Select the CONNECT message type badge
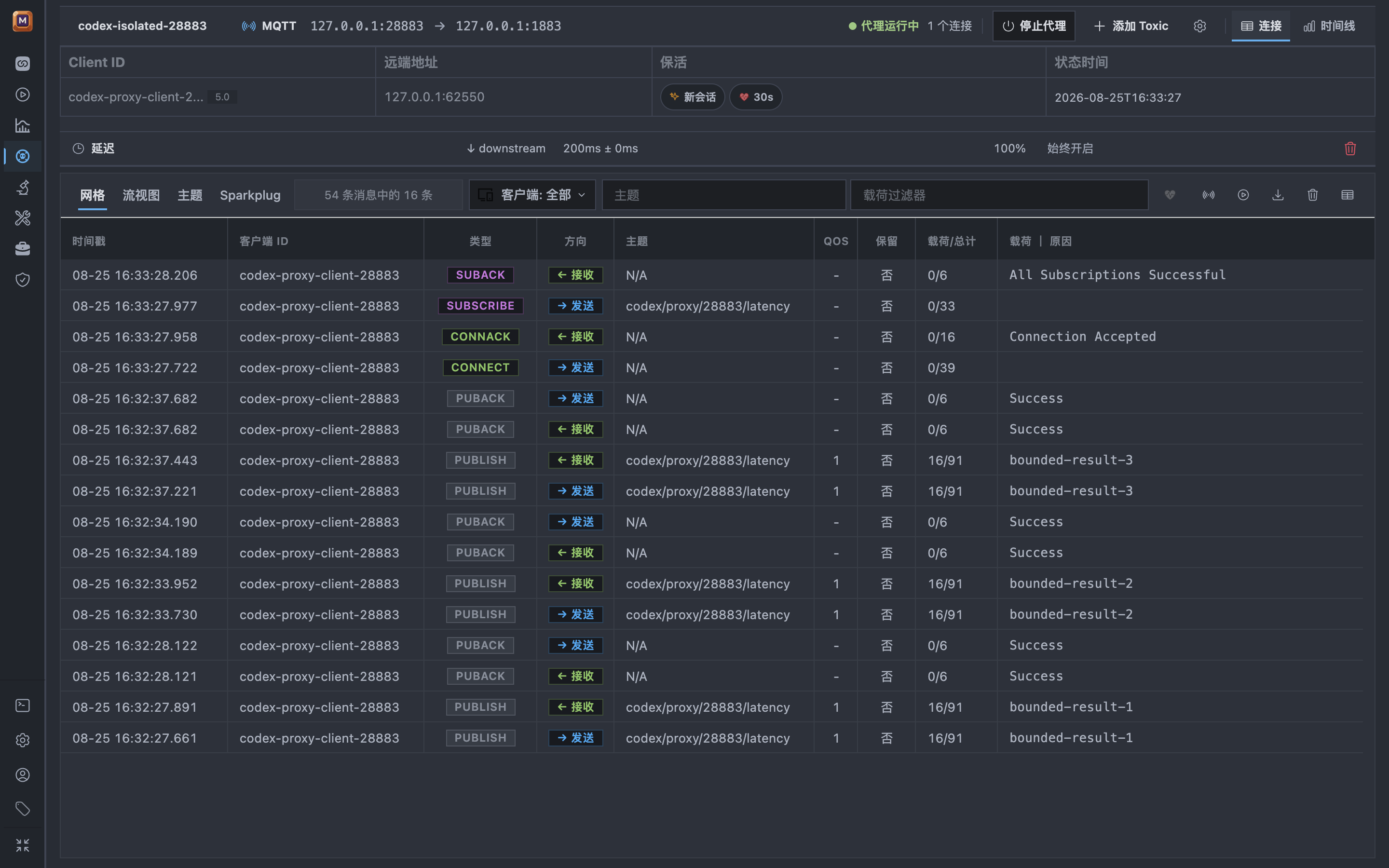This screenshot has width=1389, height=868. [480, 367]
